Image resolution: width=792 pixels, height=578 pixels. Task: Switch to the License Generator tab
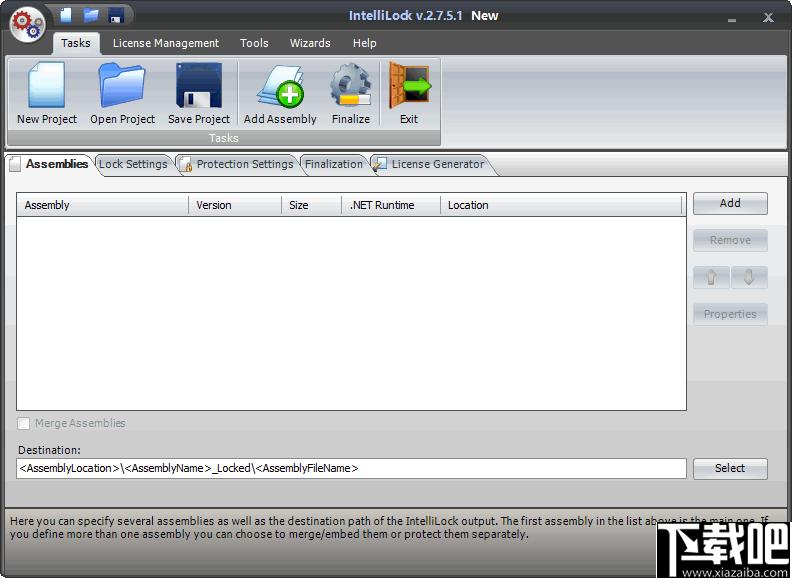(431, 165)
